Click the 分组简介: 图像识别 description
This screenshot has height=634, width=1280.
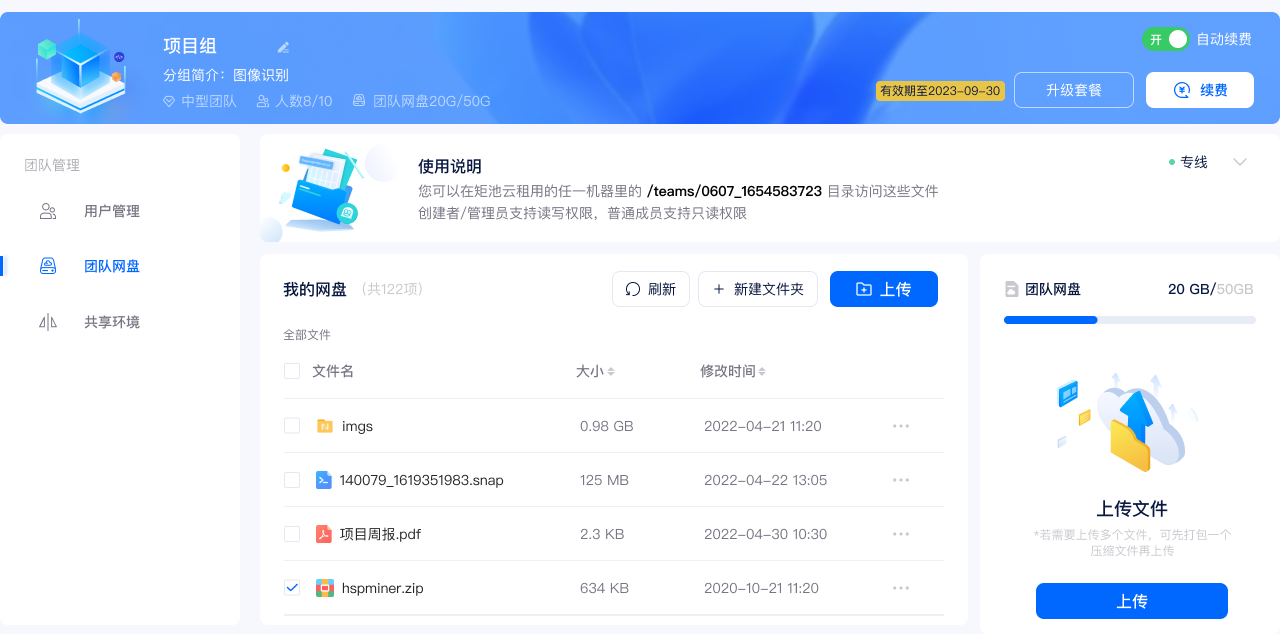(226, 75)
